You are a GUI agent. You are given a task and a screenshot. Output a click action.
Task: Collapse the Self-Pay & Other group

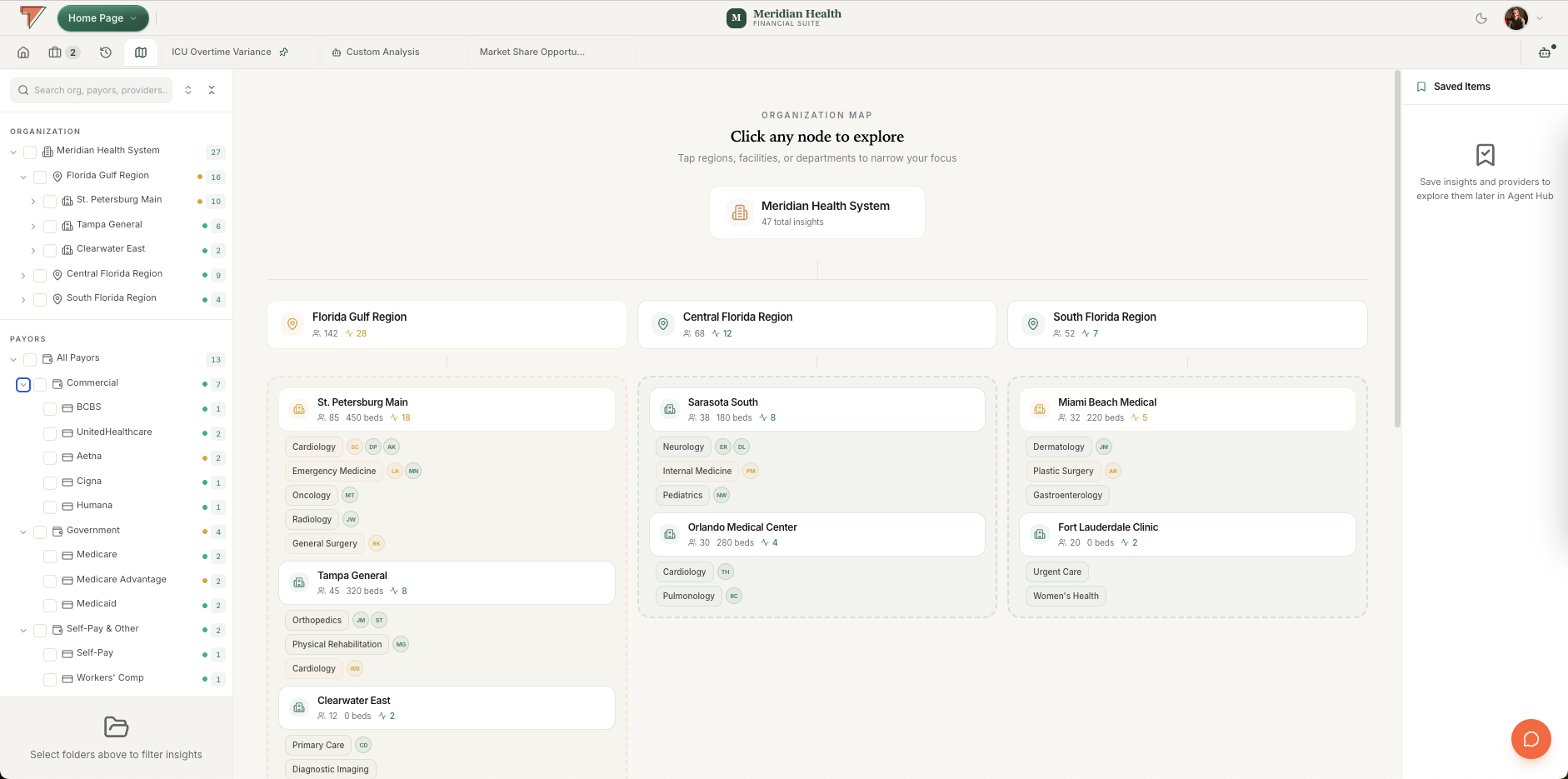coord(23,630)
